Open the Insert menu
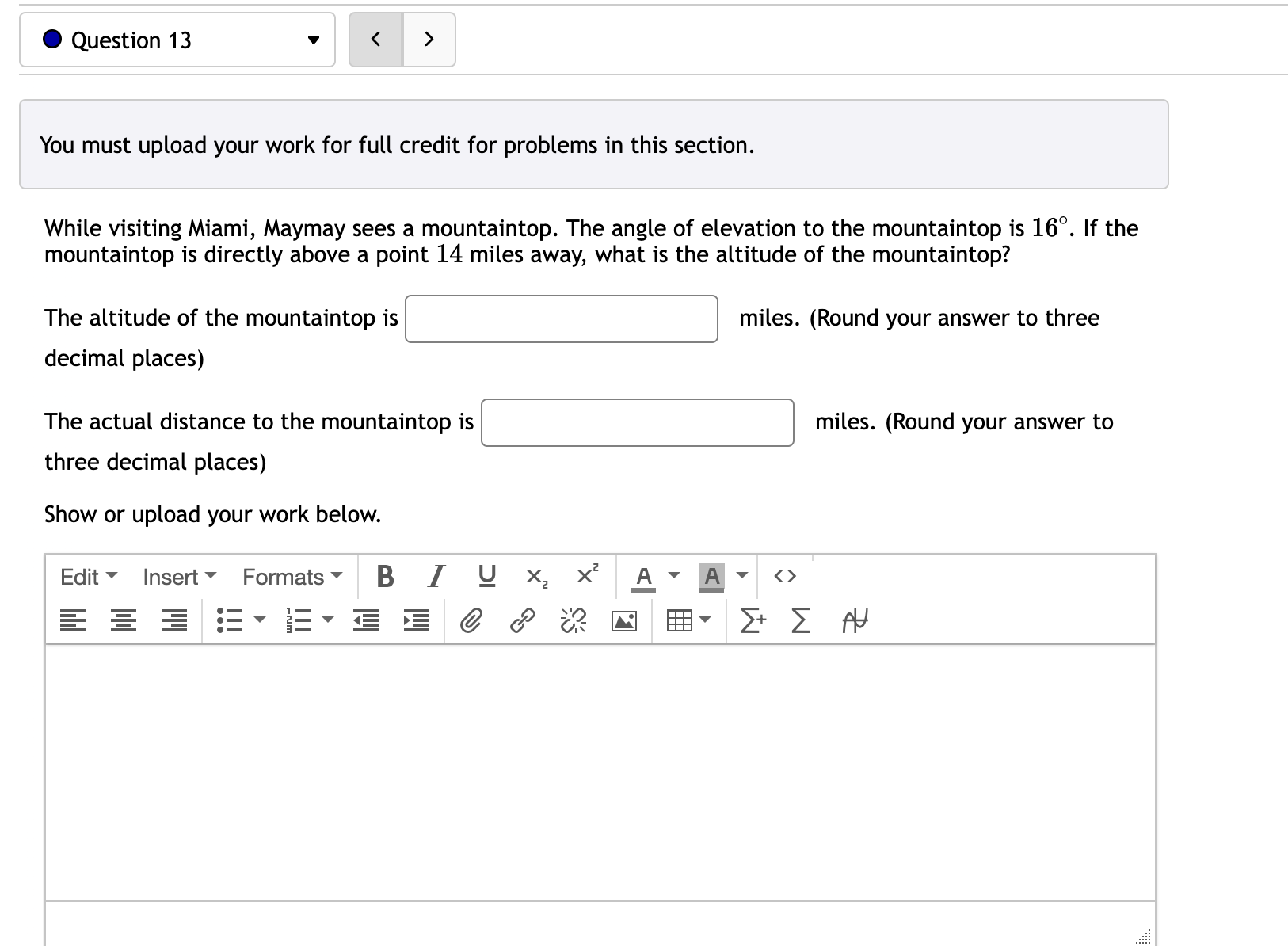 coord(177,577)
